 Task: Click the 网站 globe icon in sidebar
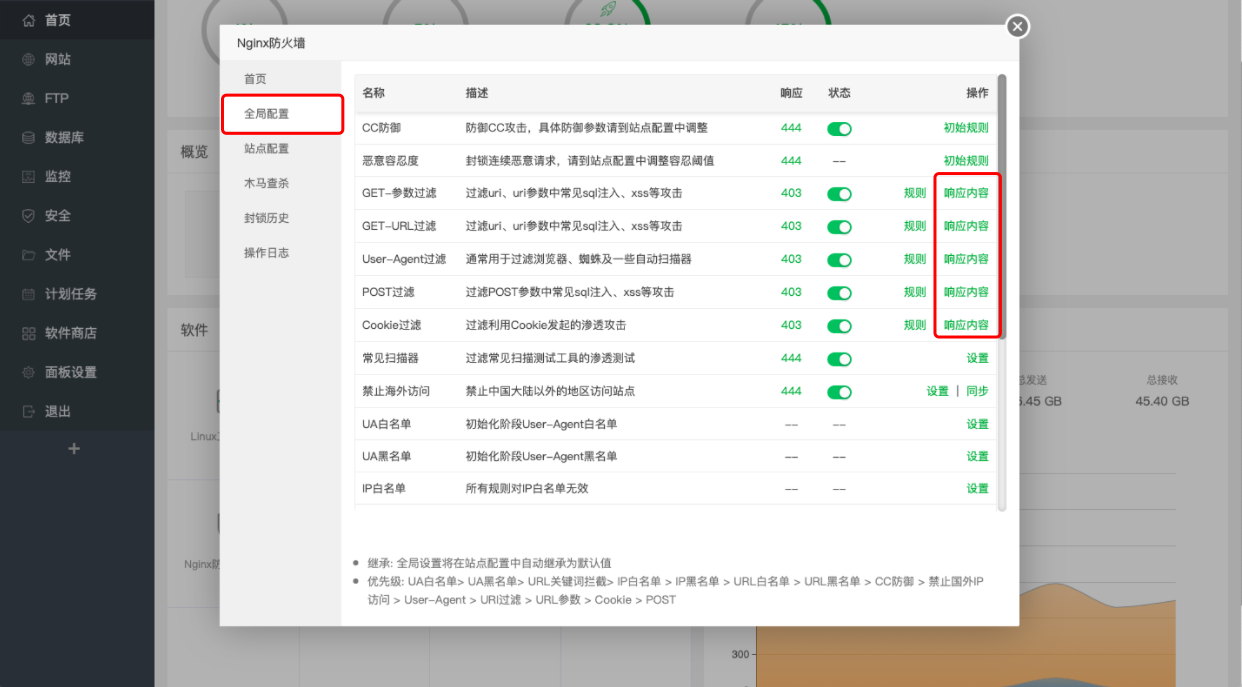tap(28, 59)
